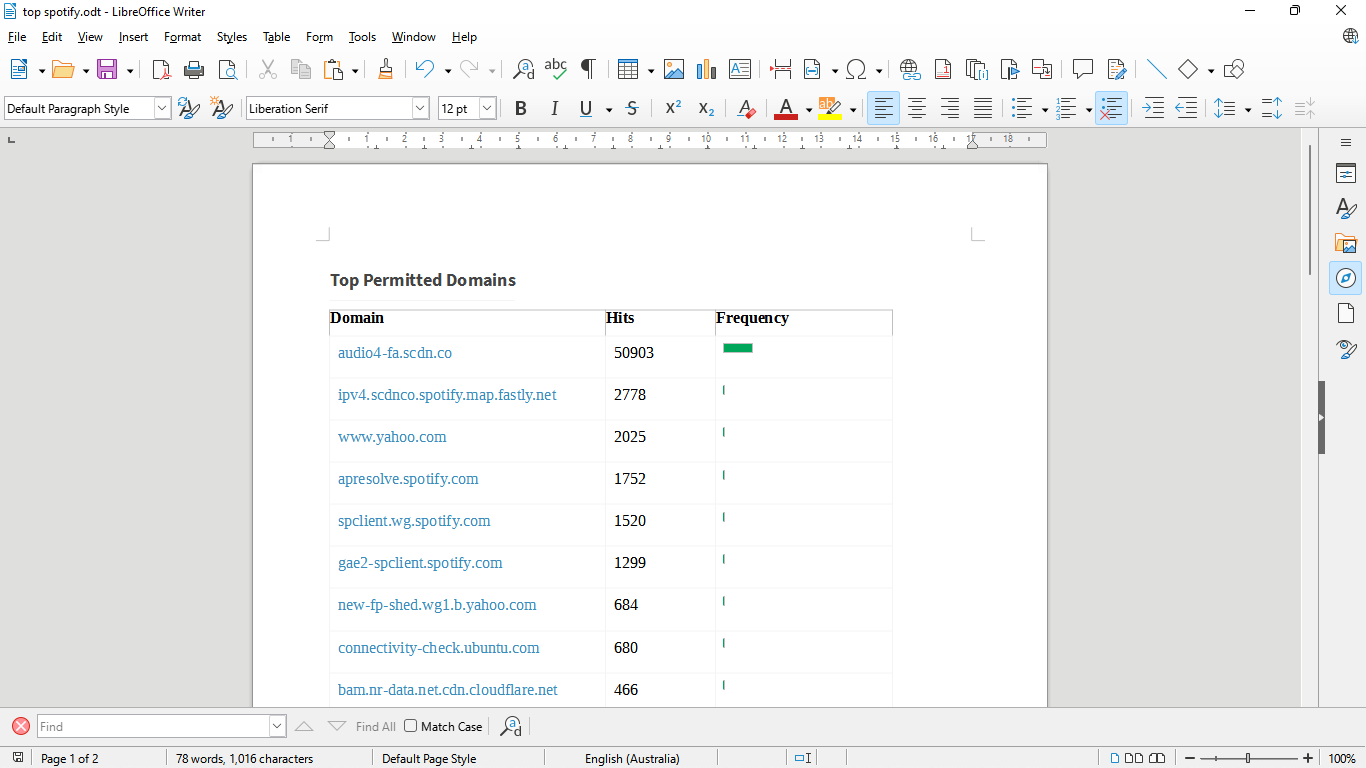Open the Format menu
The width and height of the screenshot is (1366, 768).
[183, 37]
